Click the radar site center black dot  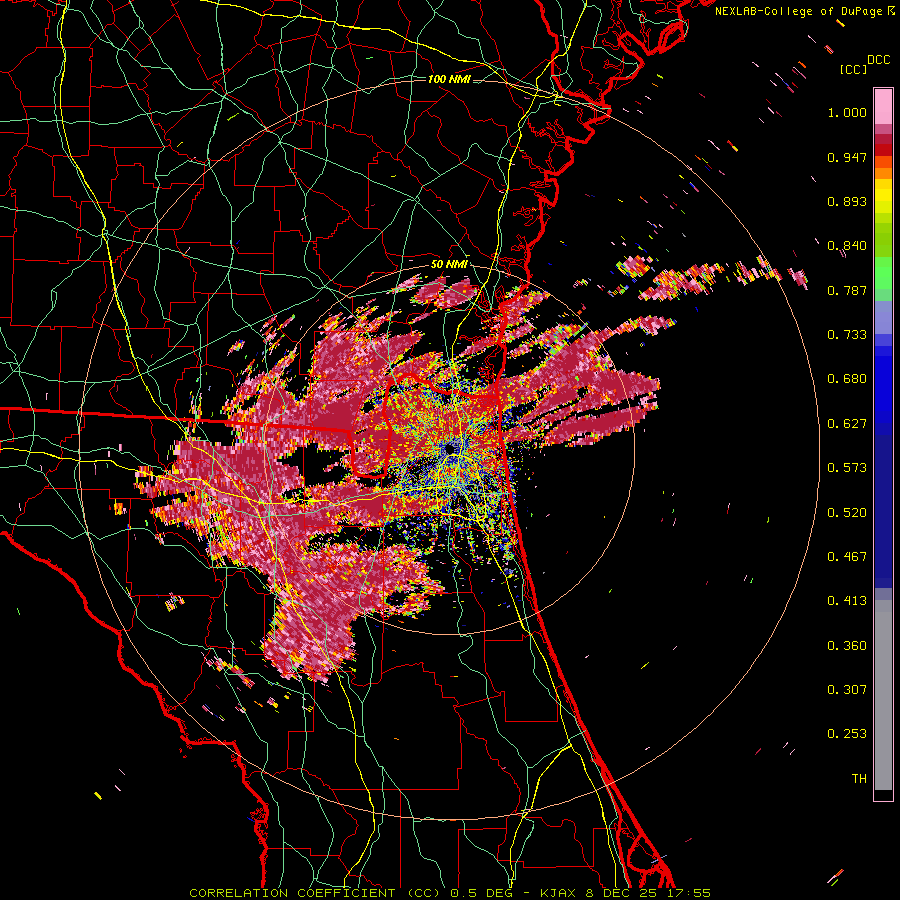[451, 449]
